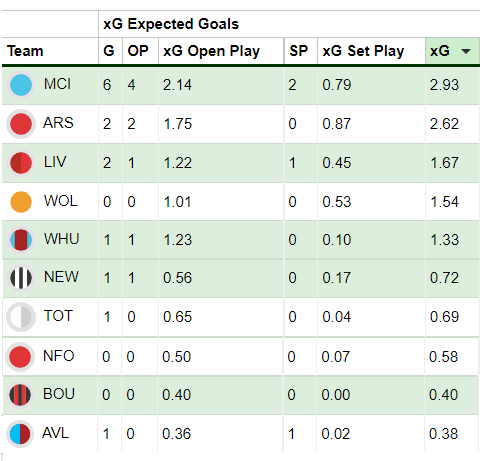Viewport: 480px width, 461px height.
Task: Click the G goals column header
Action: [109, 51]
